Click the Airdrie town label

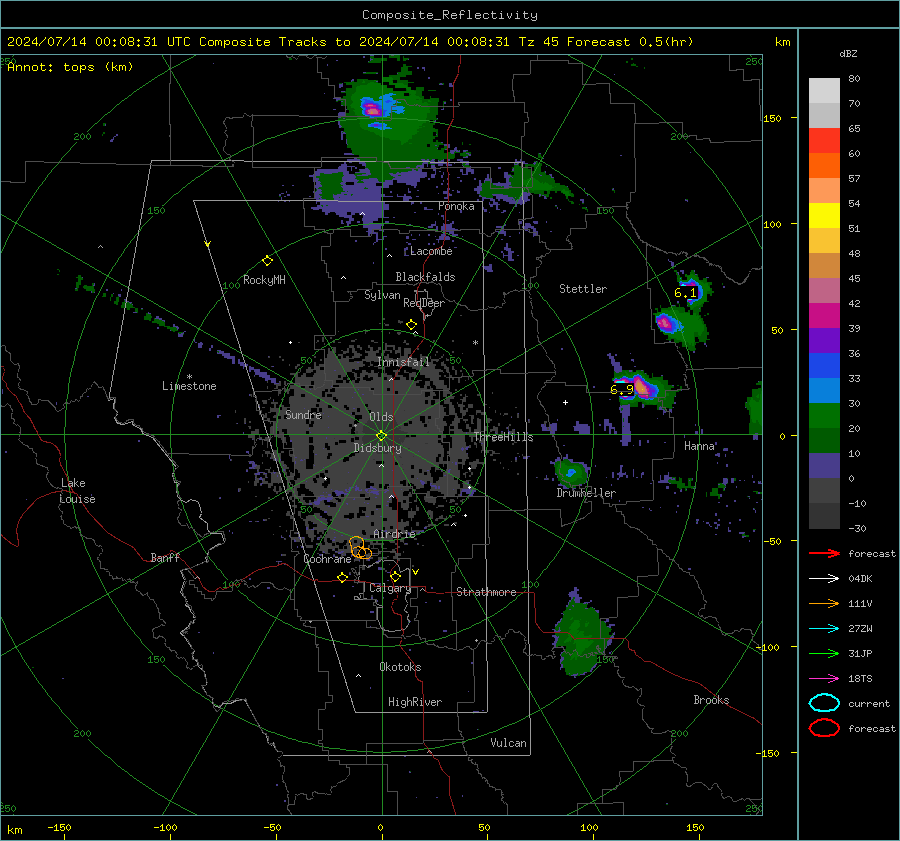[x=394, y=534]
